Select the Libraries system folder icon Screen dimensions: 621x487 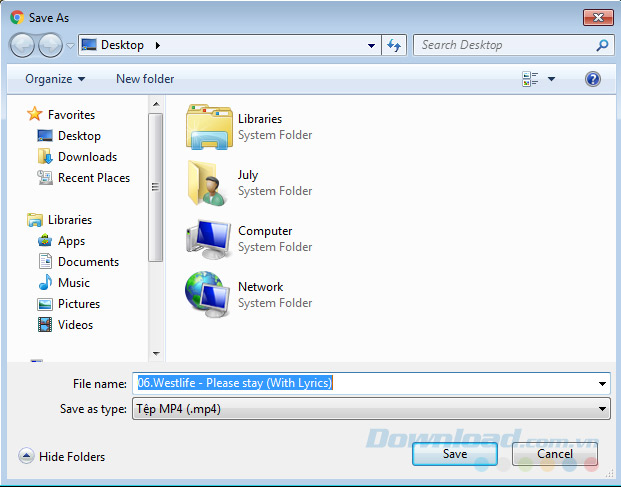click(x=209, y=127)
